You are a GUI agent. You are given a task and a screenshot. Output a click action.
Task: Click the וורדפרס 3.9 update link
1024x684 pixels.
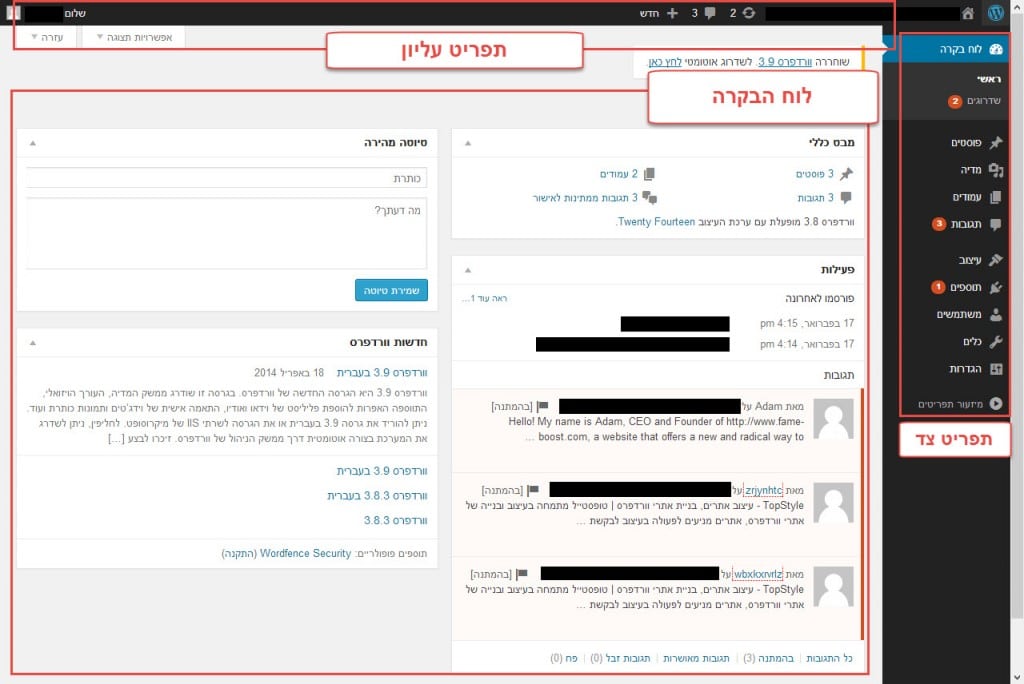click(785, 61)
